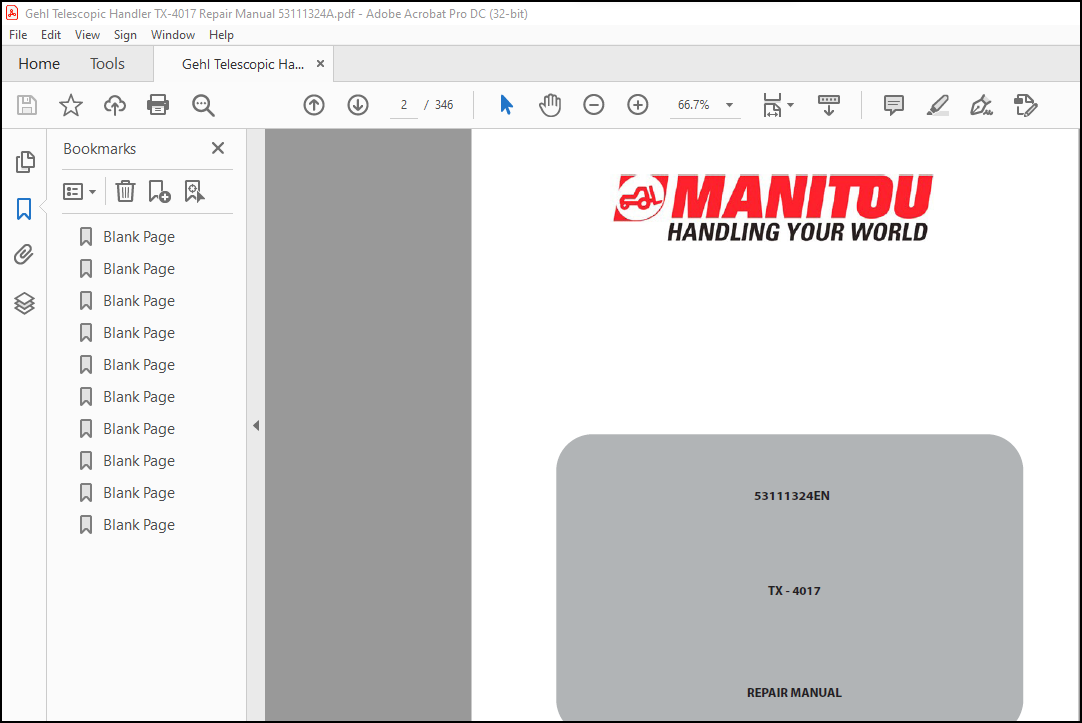Open the Help menu
The height and width of the screenshot is (723, 1082).
pyautogui.click(x=222, y=34)
